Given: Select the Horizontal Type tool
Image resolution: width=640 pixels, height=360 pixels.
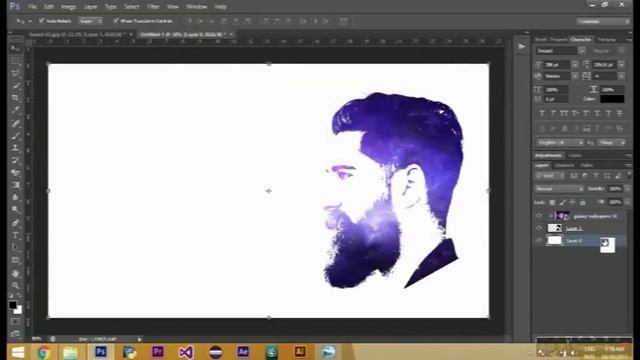Looking at the screenshot, I should pyautogui.click(x=16, y=235).
